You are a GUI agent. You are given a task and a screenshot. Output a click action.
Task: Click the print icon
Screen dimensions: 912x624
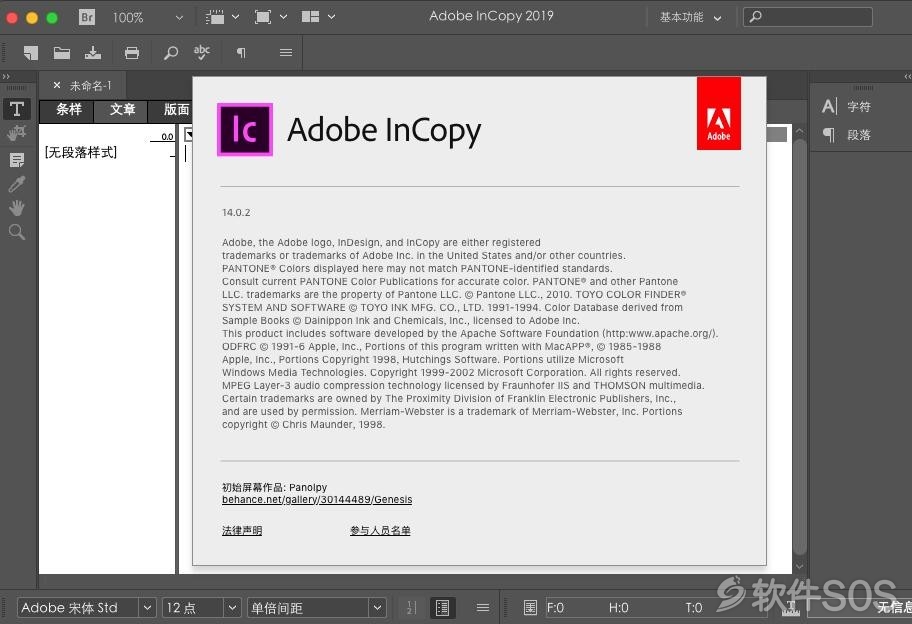pyautogui.click(x=132, y=53)
